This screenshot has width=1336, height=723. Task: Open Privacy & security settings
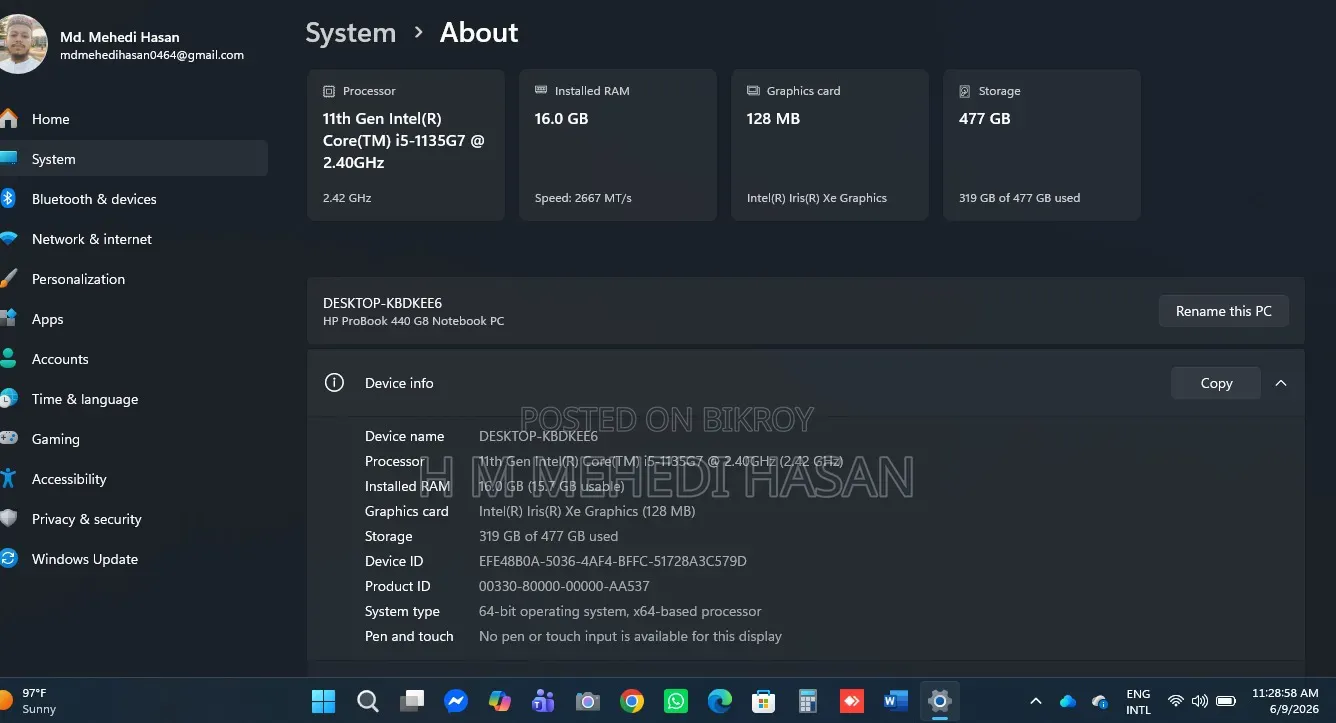134,519
